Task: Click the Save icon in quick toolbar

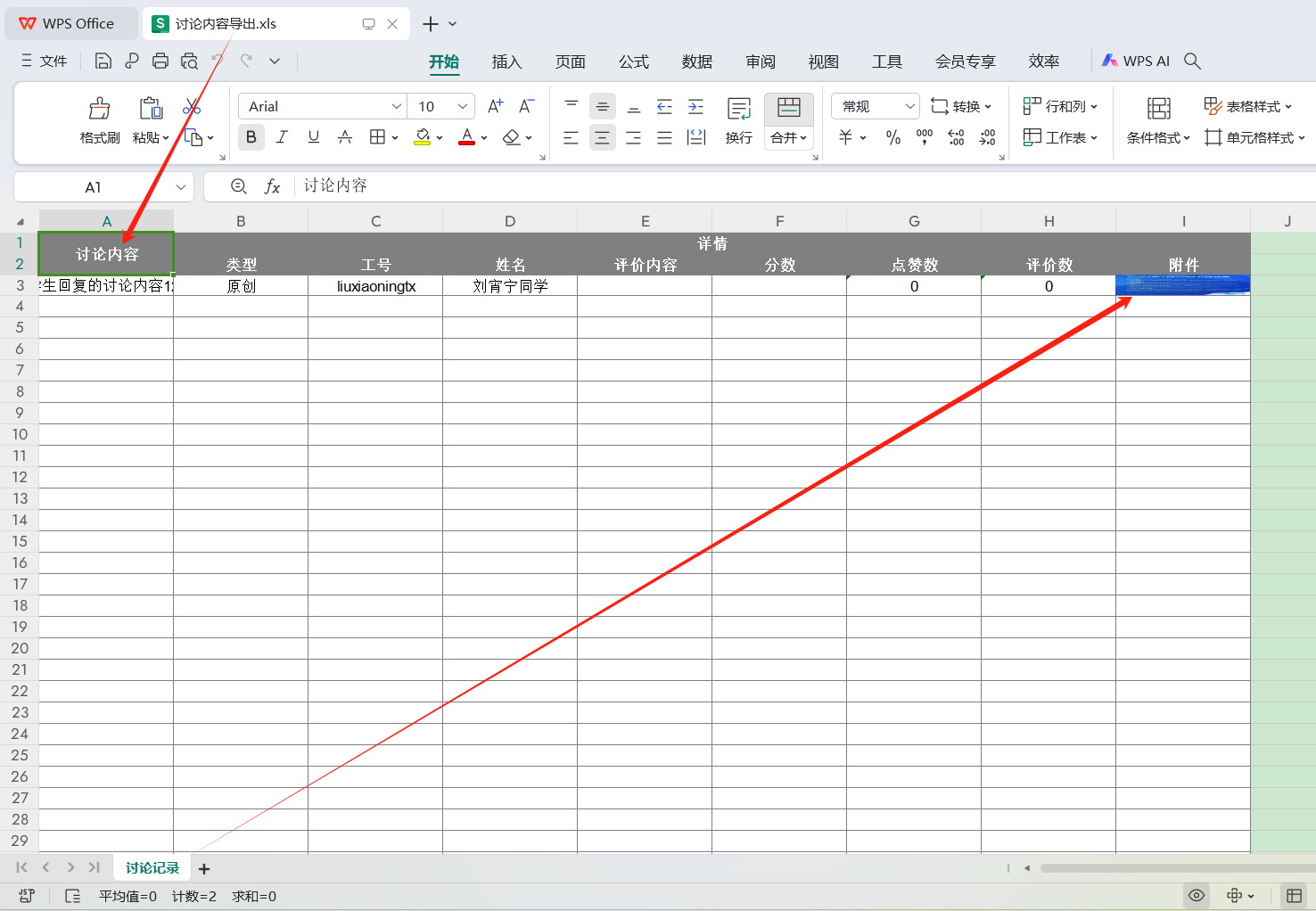Action: point(103,61)
